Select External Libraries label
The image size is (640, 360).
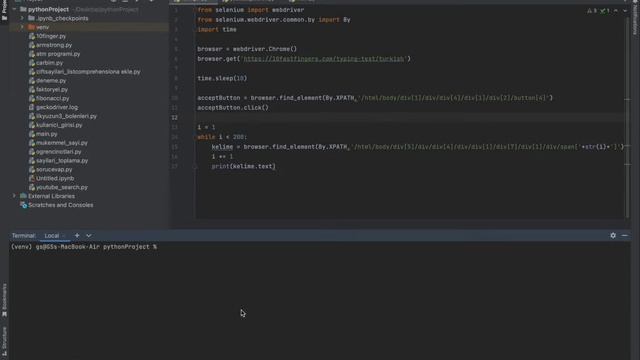point(51,196)
